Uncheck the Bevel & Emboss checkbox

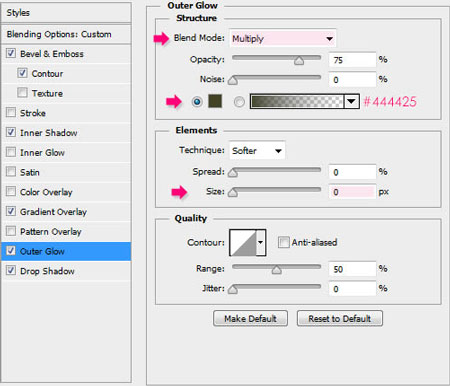tap(11, 53)
